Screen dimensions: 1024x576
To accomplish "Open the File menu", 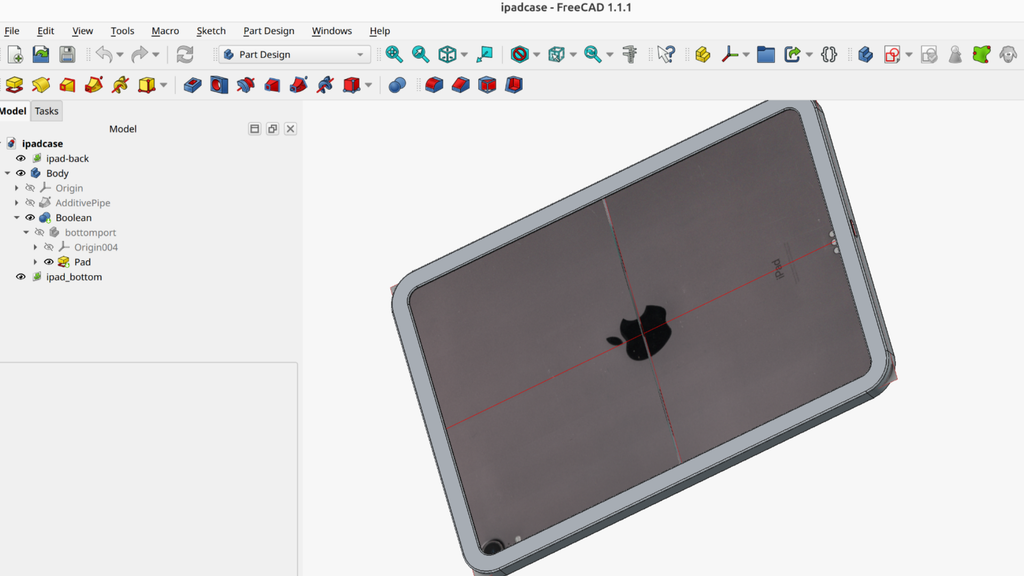I will point(12,31).
